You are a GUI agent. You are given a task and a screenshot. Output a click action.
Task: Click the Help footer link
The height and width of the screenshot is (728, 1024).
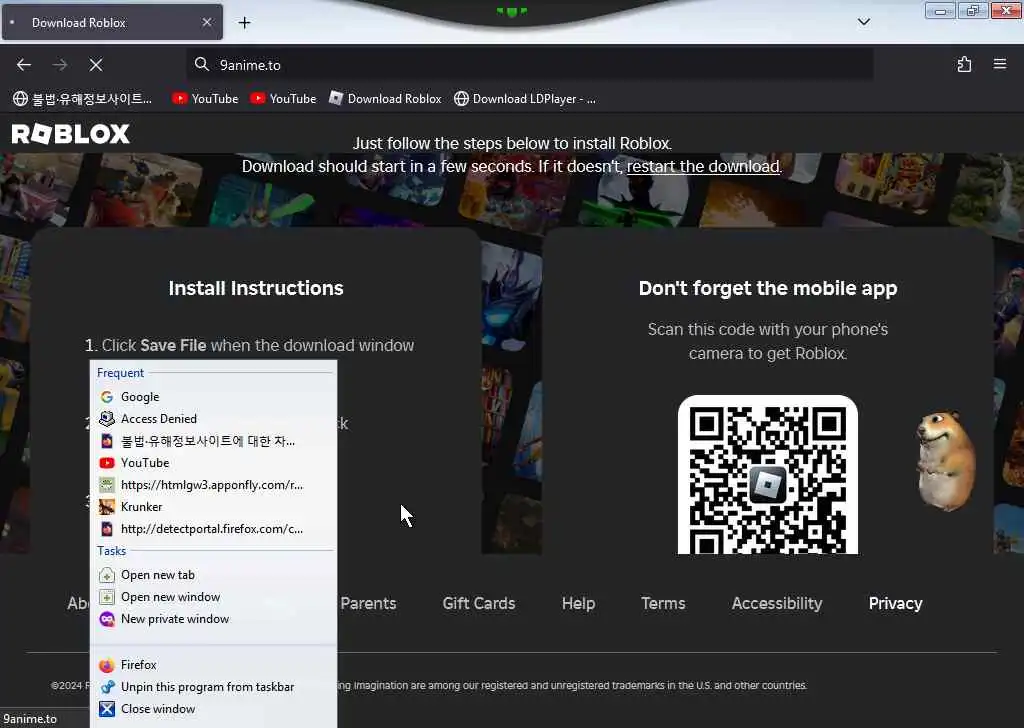point(578,603)
